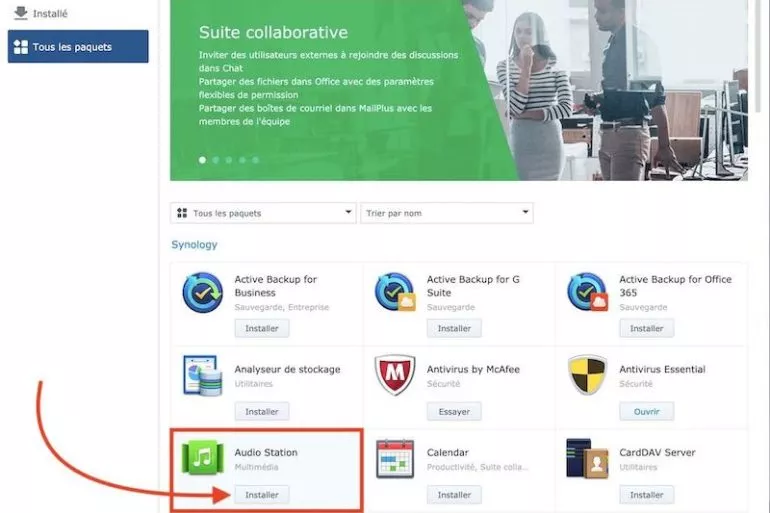The height and width of the screenshot is (513, 770).
Task: Click the Antivirus by McAfee title
Action: pos(473,369)
